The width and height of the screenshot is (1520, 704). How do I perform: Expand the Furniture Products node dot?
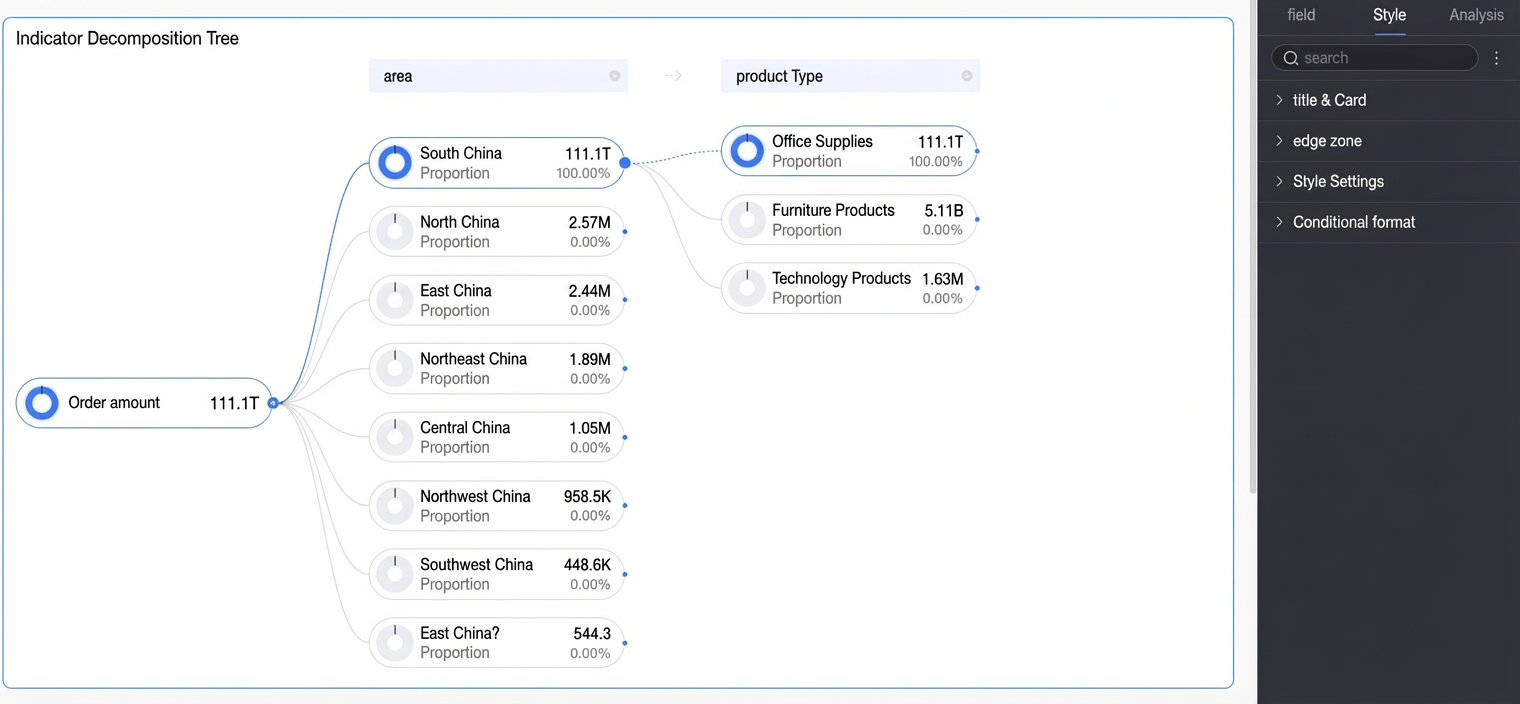[977, 219]
